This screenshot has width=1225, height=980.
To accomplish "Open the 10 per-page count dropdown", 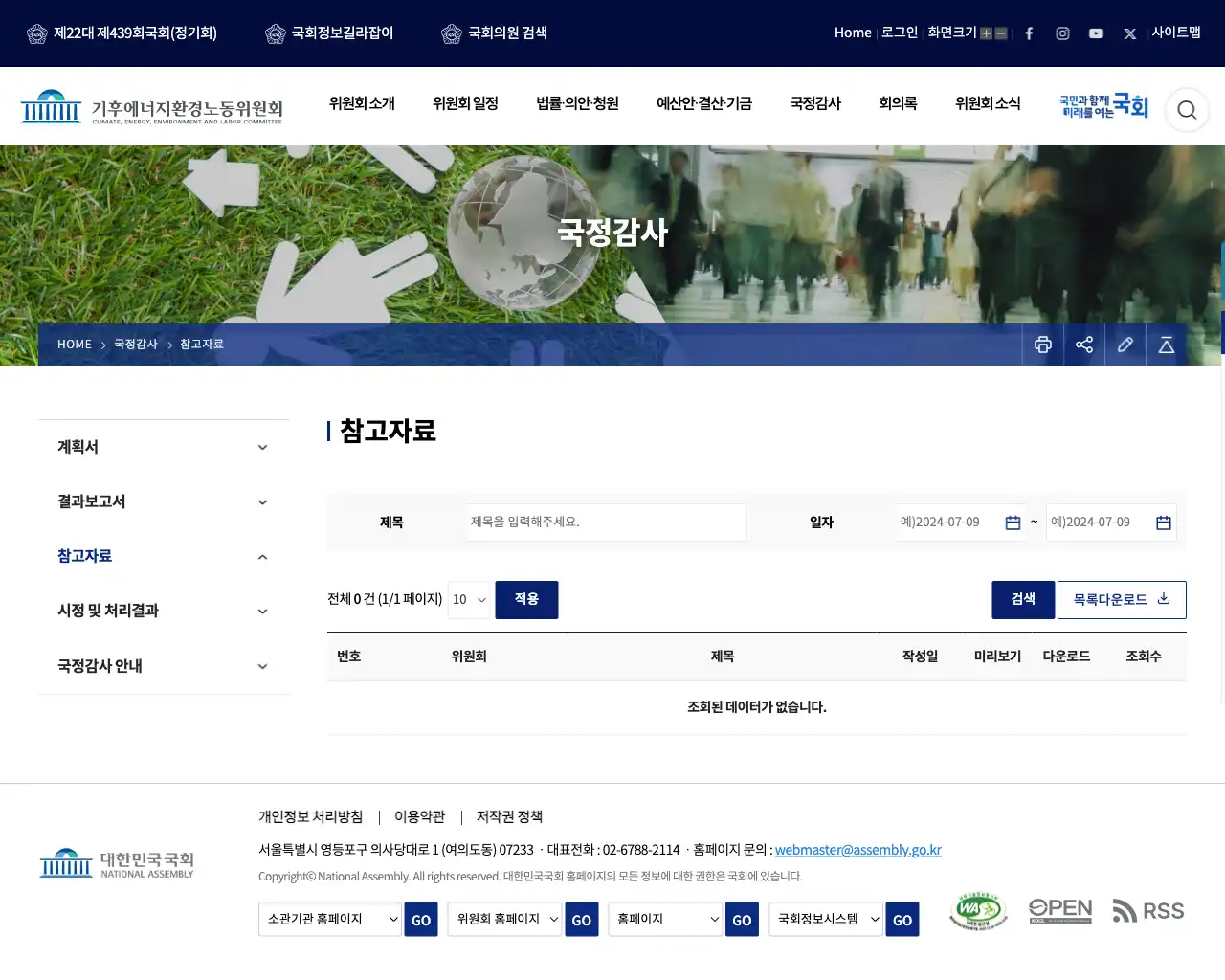I will 469,600.
